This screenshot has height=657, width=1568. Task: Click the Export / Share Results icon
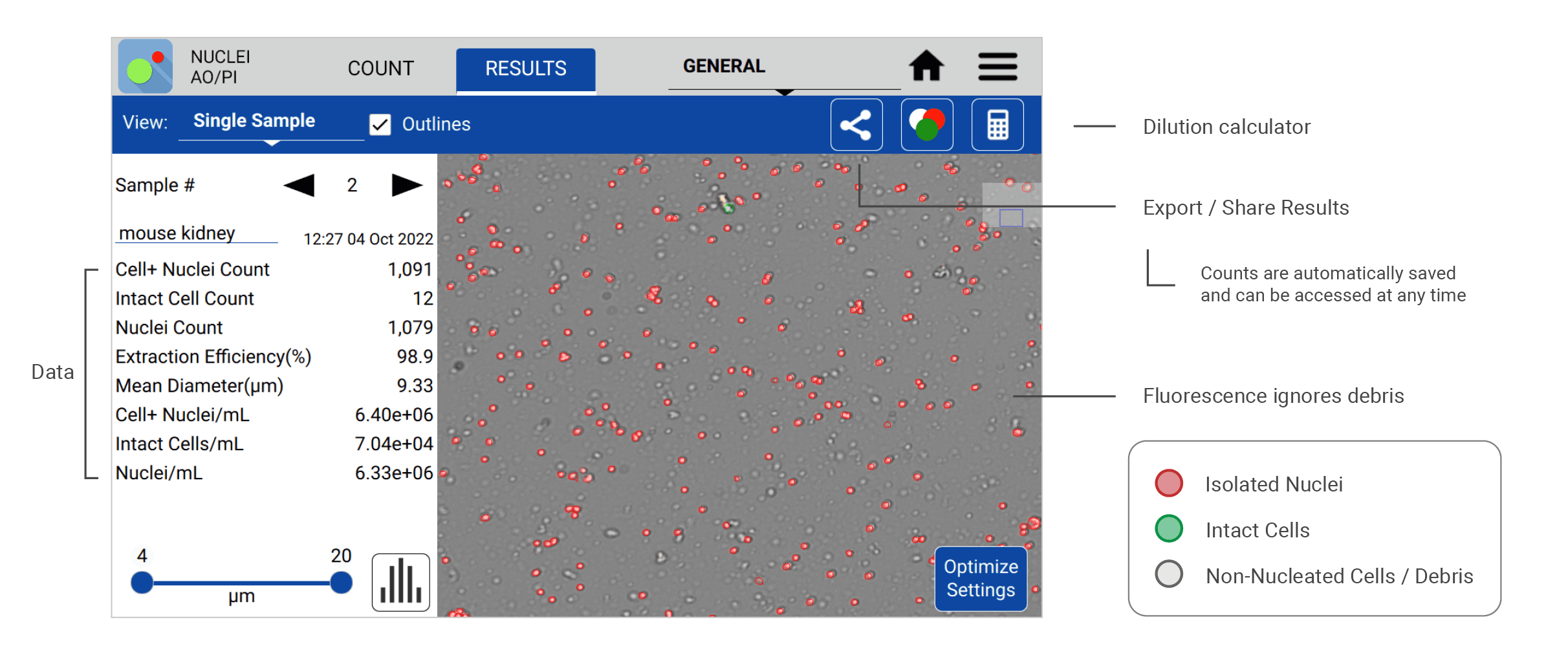[x=856, y=124]
